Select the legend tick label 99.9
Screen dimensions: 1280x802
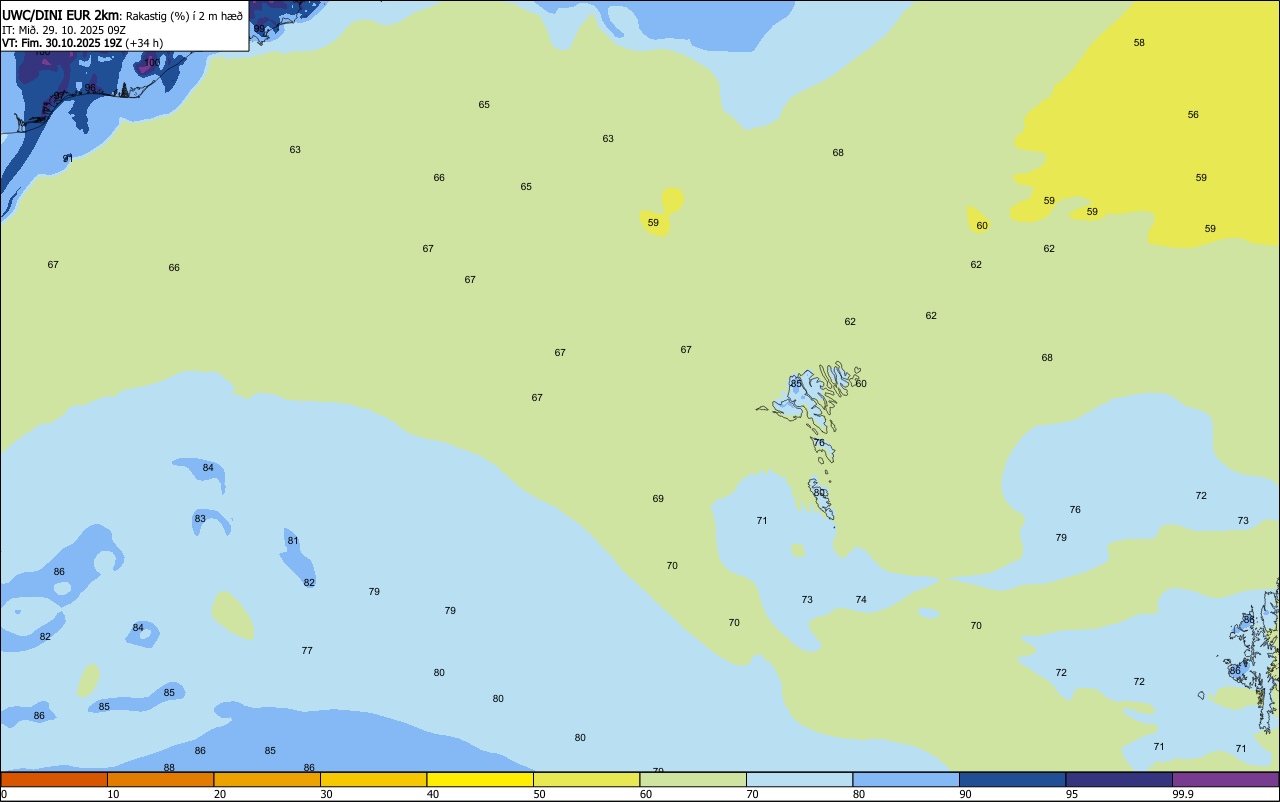1183,794
